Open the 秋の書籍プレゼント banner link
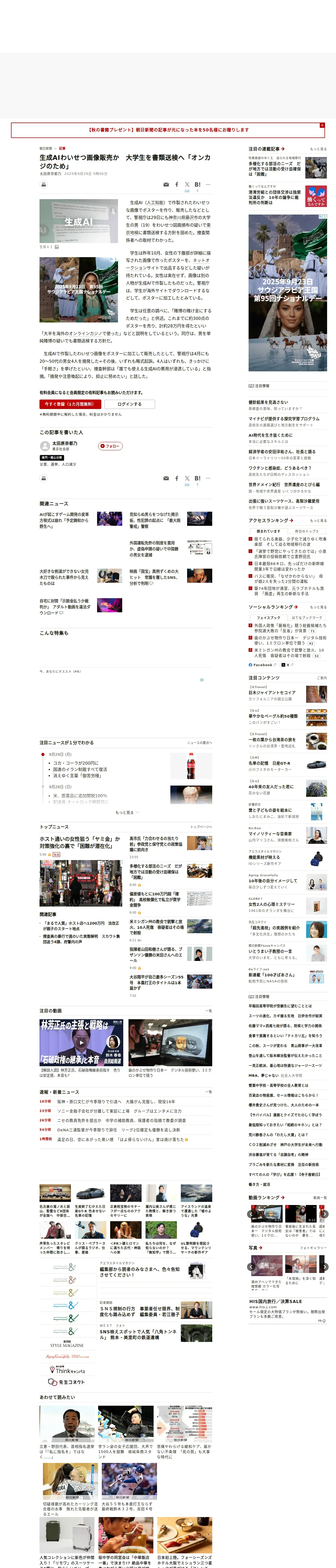 (168, 130)
